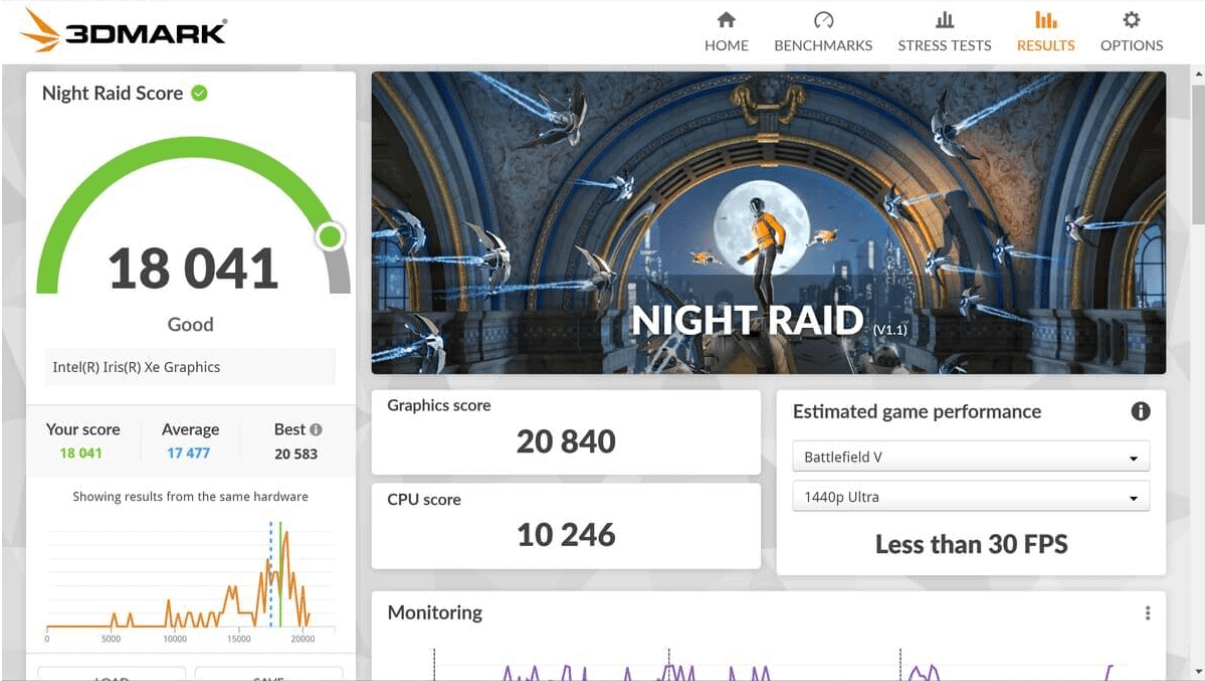Screen dimensions: 1205x681
Task: Click the green validation checkmark icon
Action: [199, 93]
